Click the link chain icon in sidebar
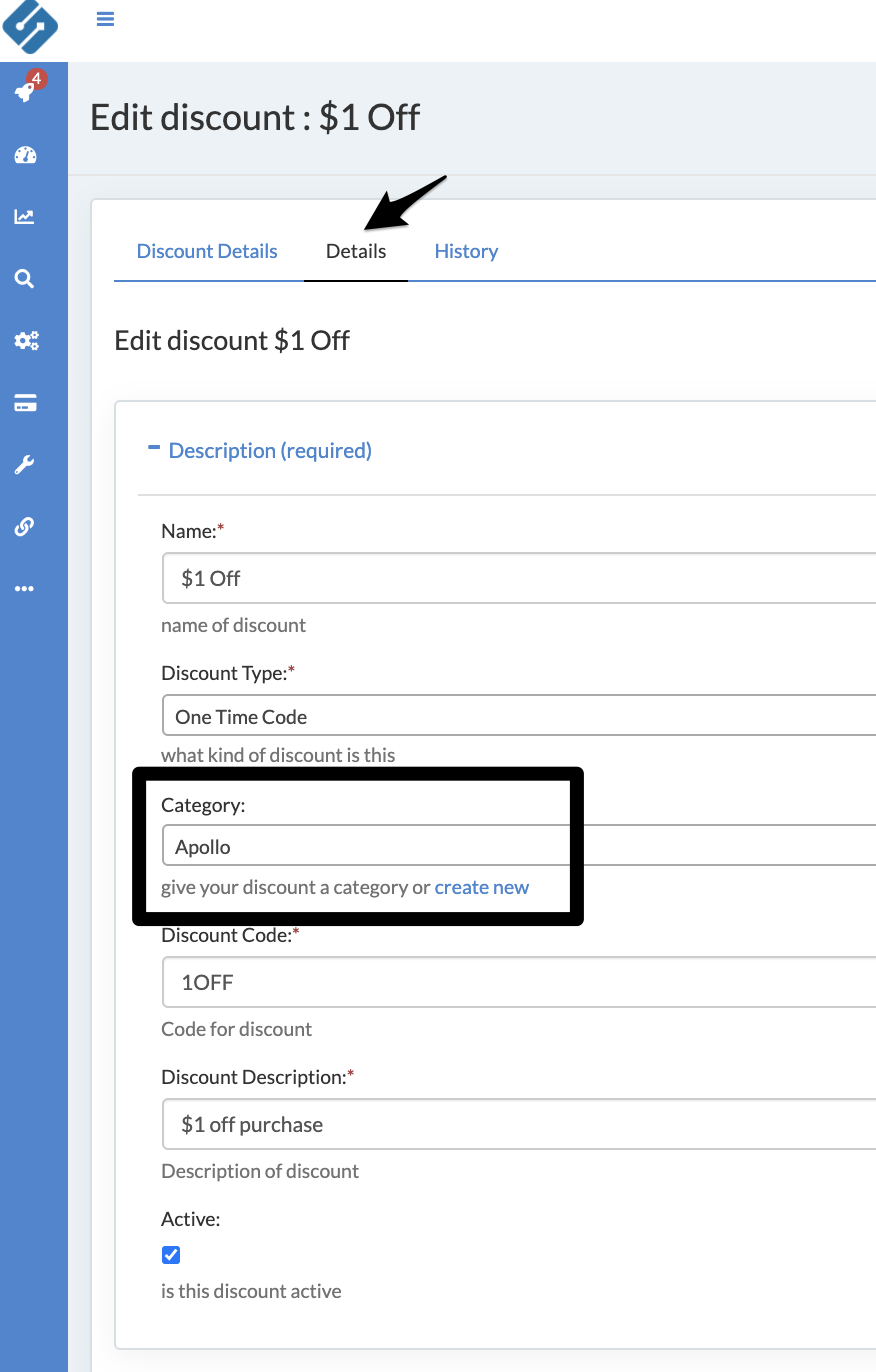 25,527
